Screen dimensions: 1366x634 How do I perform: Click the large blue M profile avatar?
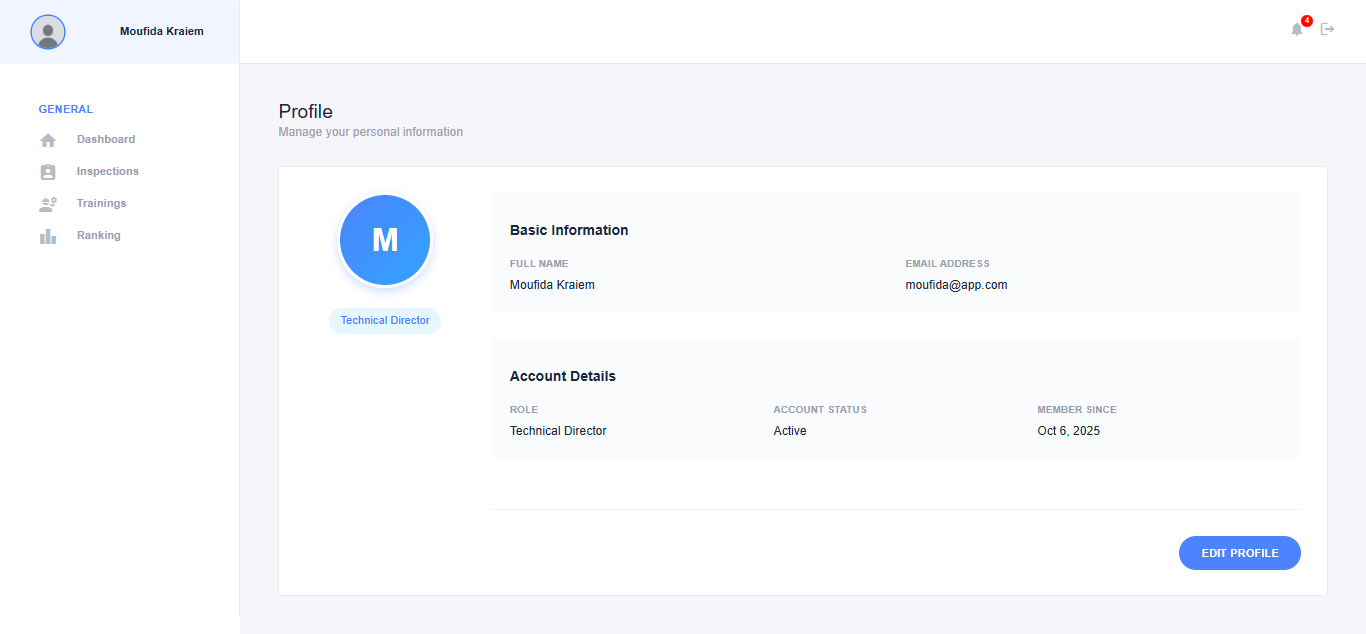[x=385, y=240]
